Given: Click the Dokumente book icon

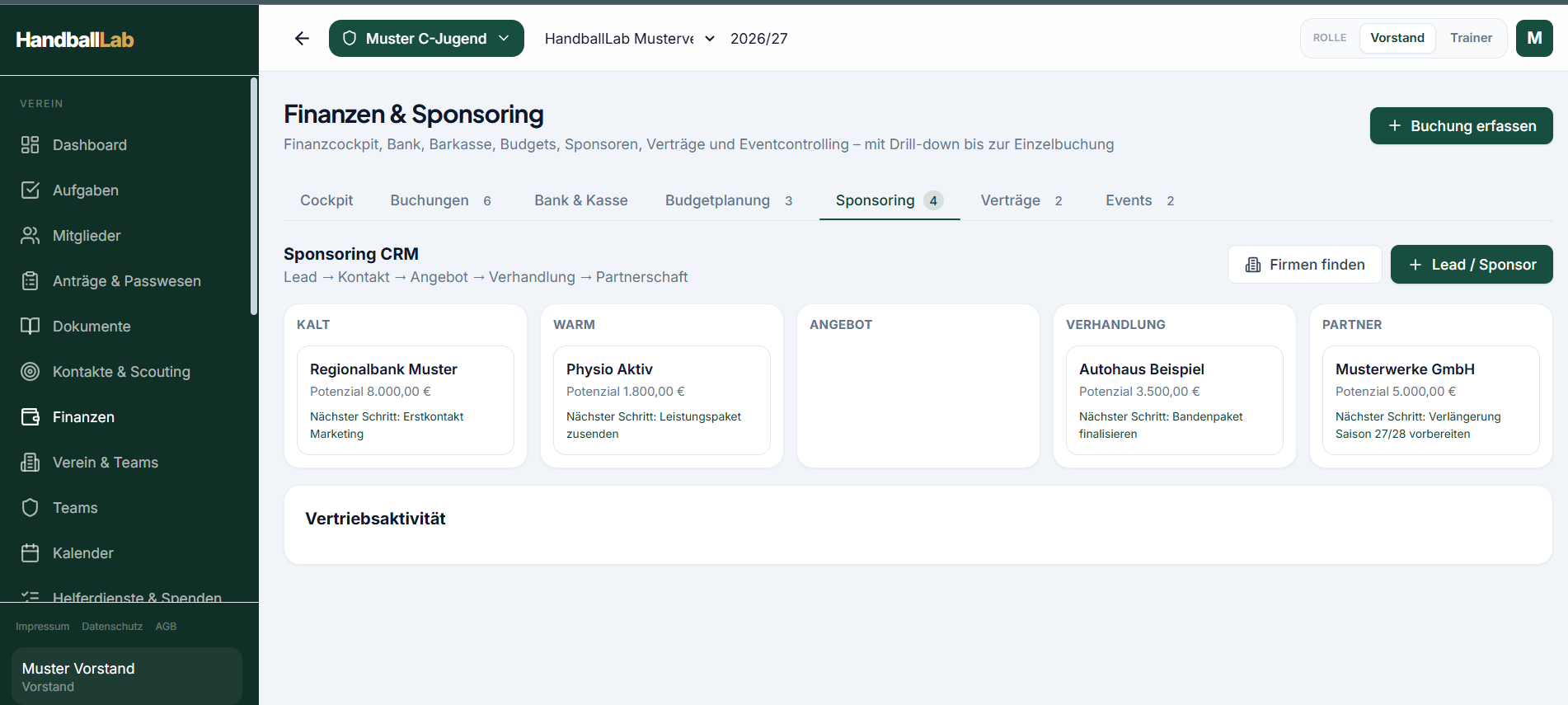Looking at the screenshot, I should point(30,327).
